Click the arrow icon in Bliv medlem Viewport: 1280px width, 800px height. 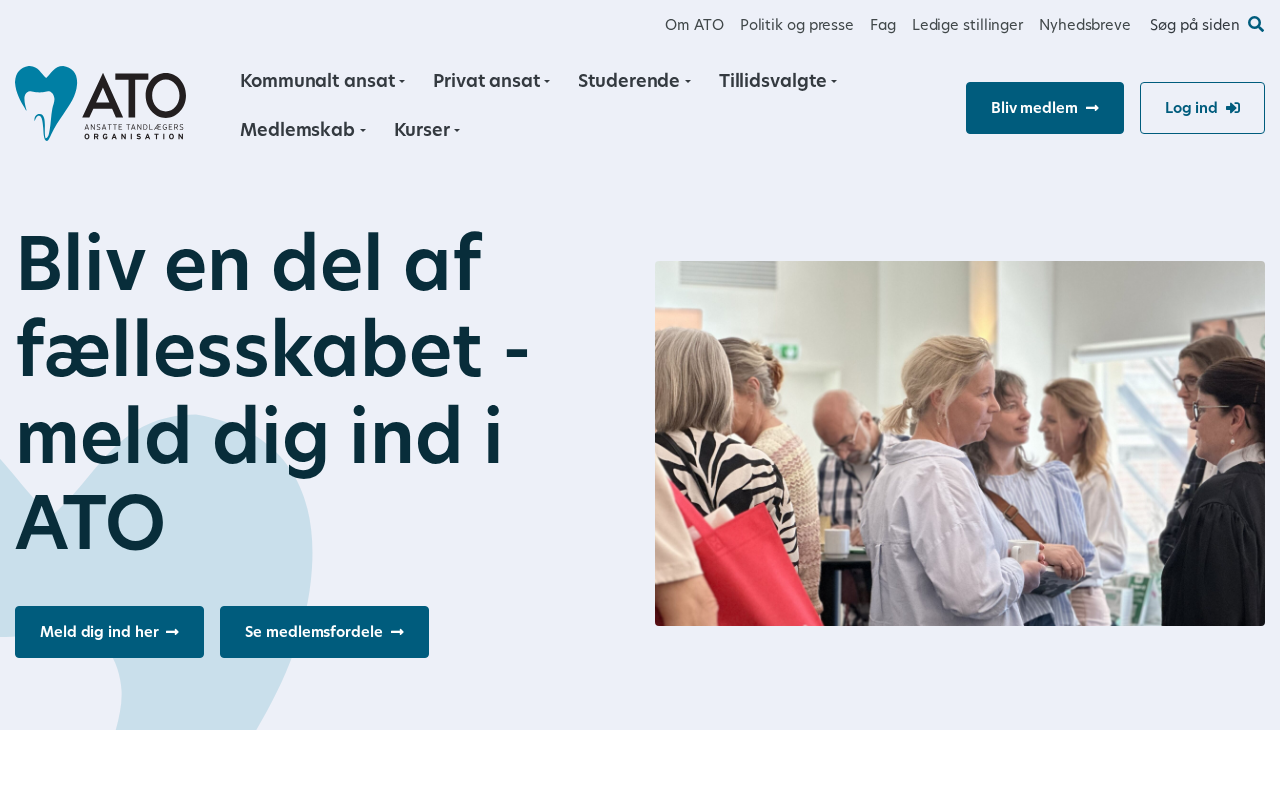click(1092, 108)
